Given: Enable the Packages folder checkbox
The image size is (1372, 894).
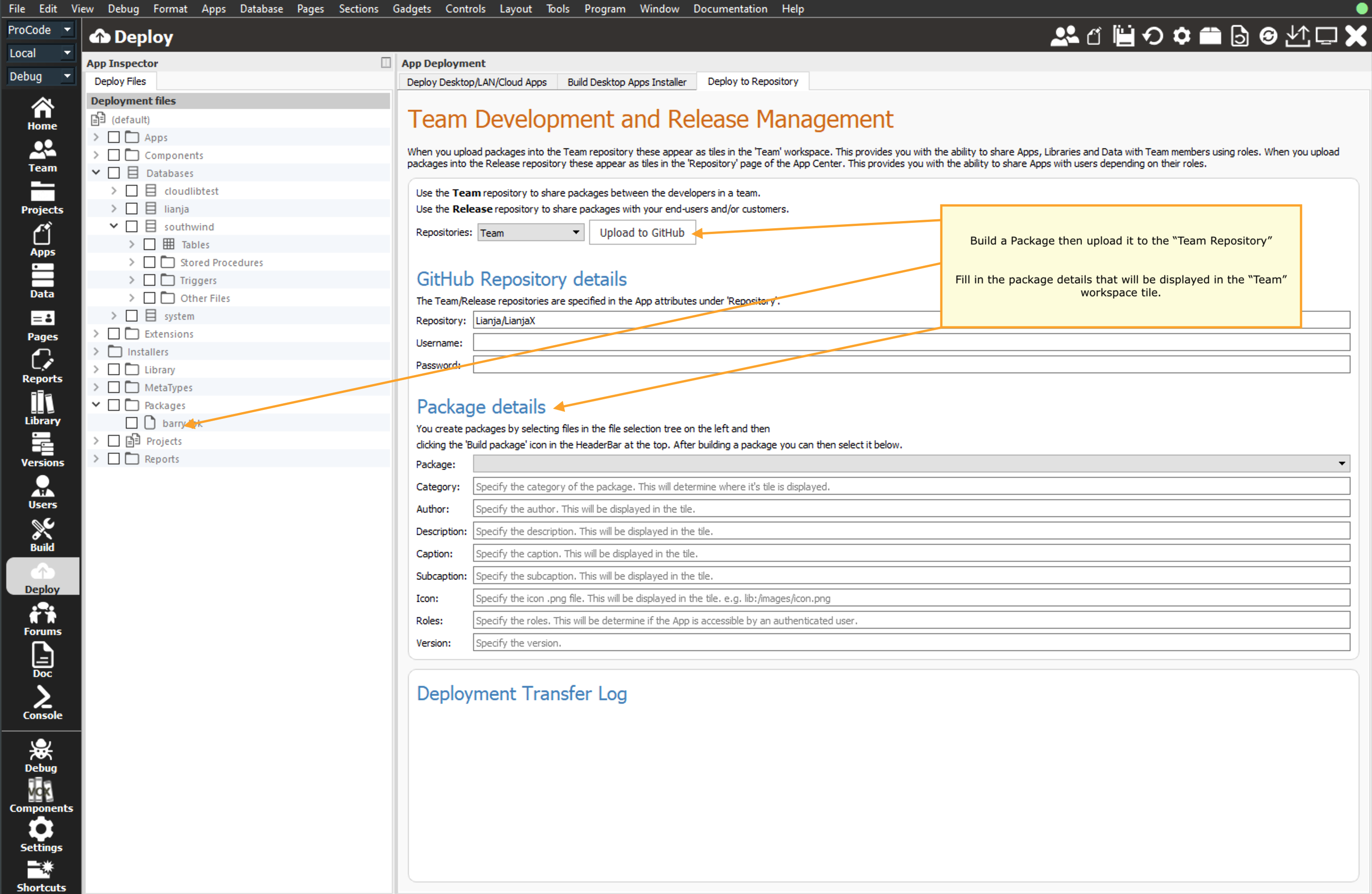Looking at the screenshot, I should point(113,405).
